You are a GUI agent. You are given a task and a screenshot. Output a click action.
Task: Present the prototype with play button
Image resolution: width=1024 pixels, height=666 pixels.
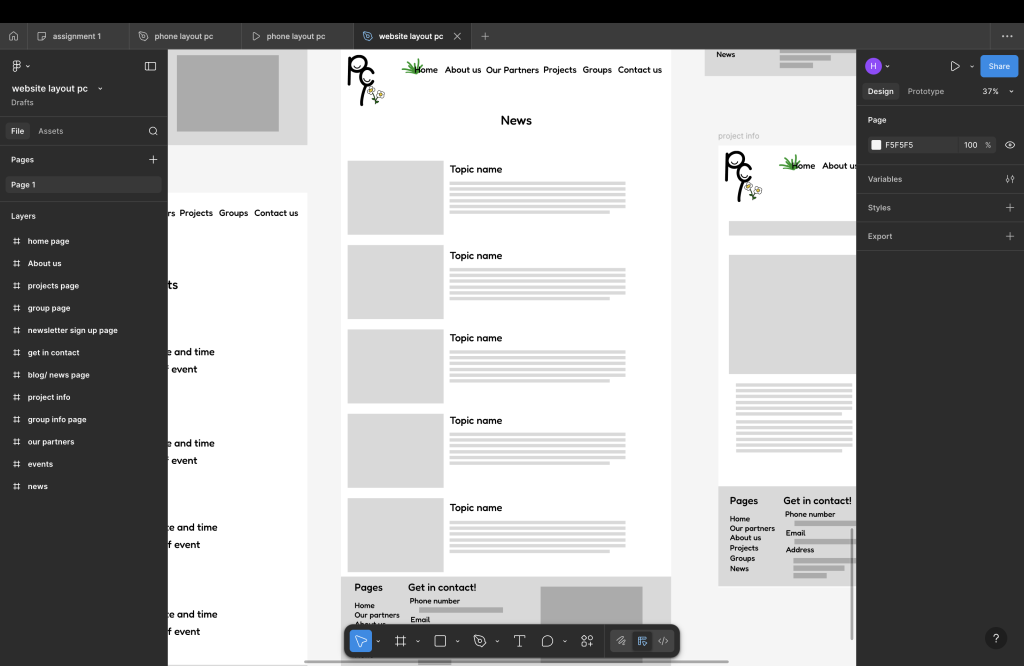[x=954, y=66]
